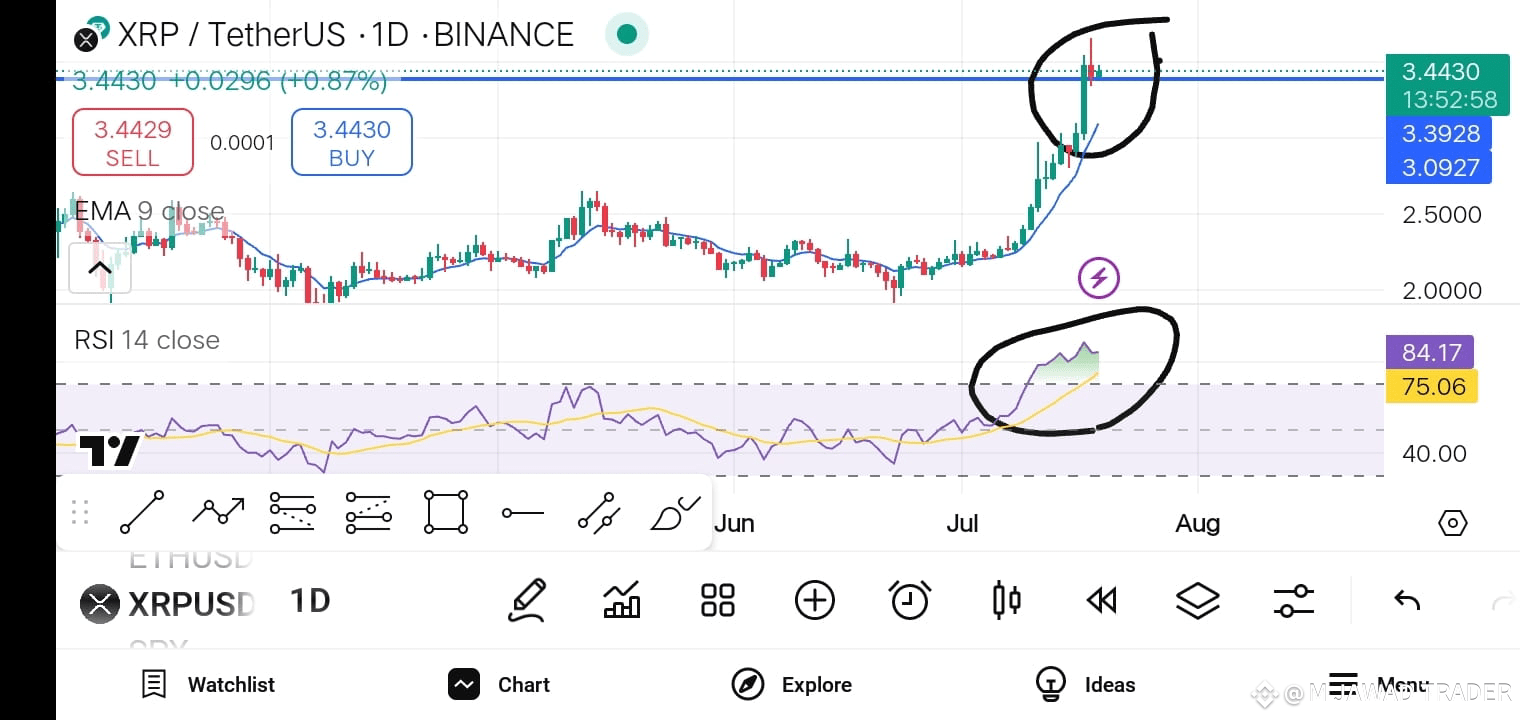Open the indicators chart icon
The height and width of the screenshot is (720, 1520).
621,601
